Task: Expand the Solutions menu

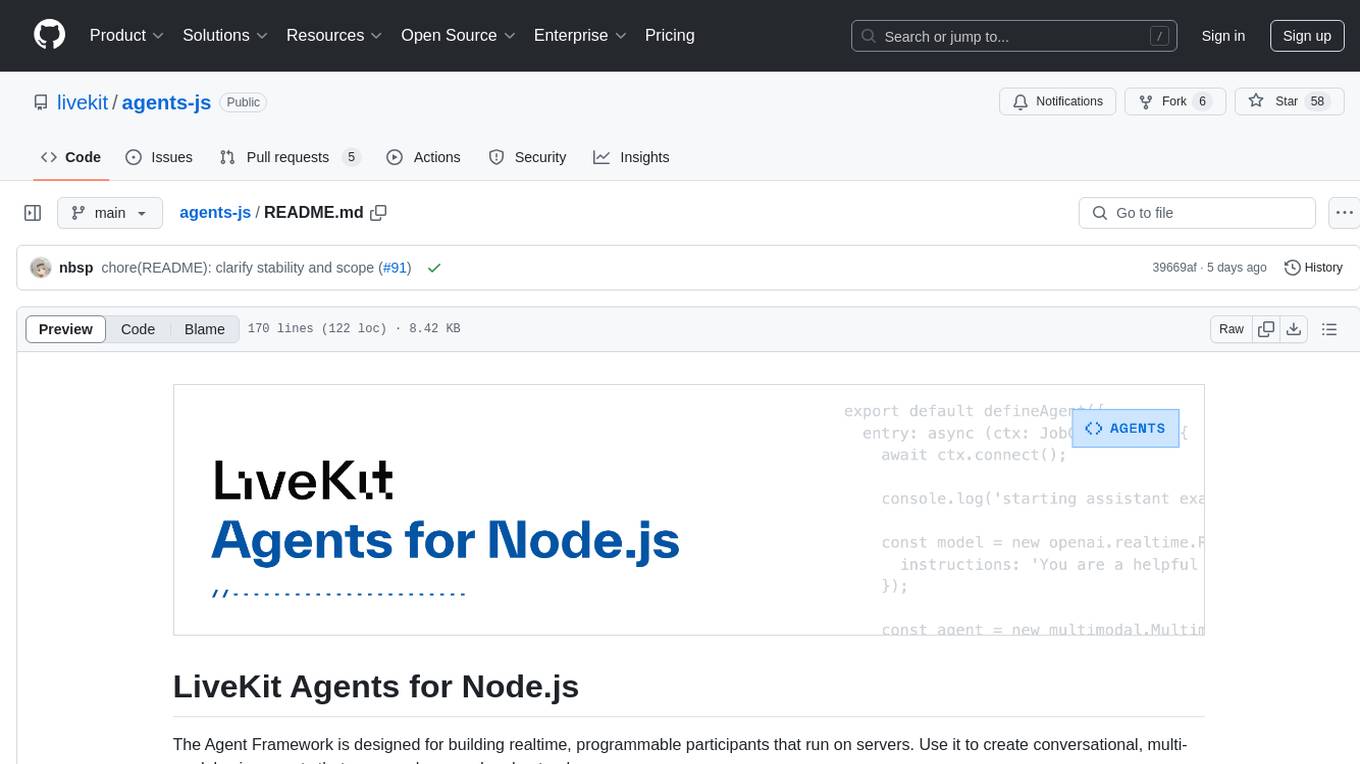Action: pos(225,35)
